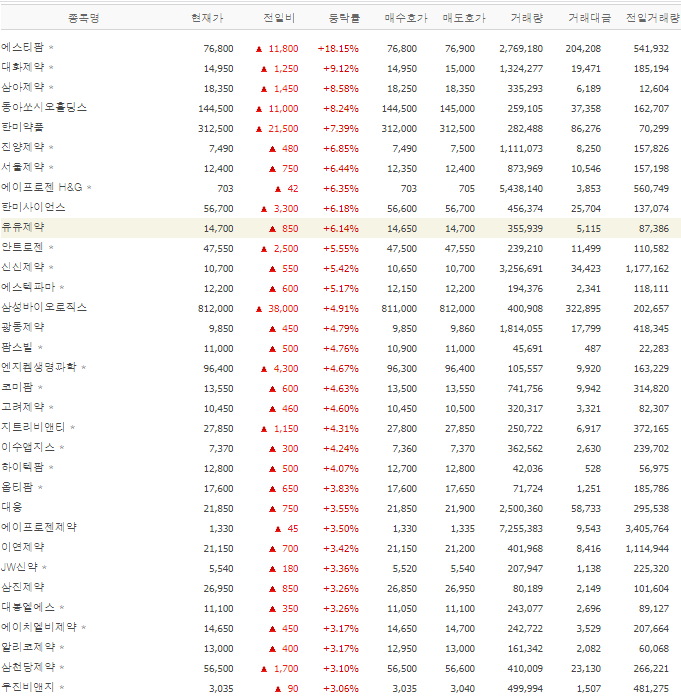
Task: Sort by the 현재가 column header
Action: click(x=207, y=18)
